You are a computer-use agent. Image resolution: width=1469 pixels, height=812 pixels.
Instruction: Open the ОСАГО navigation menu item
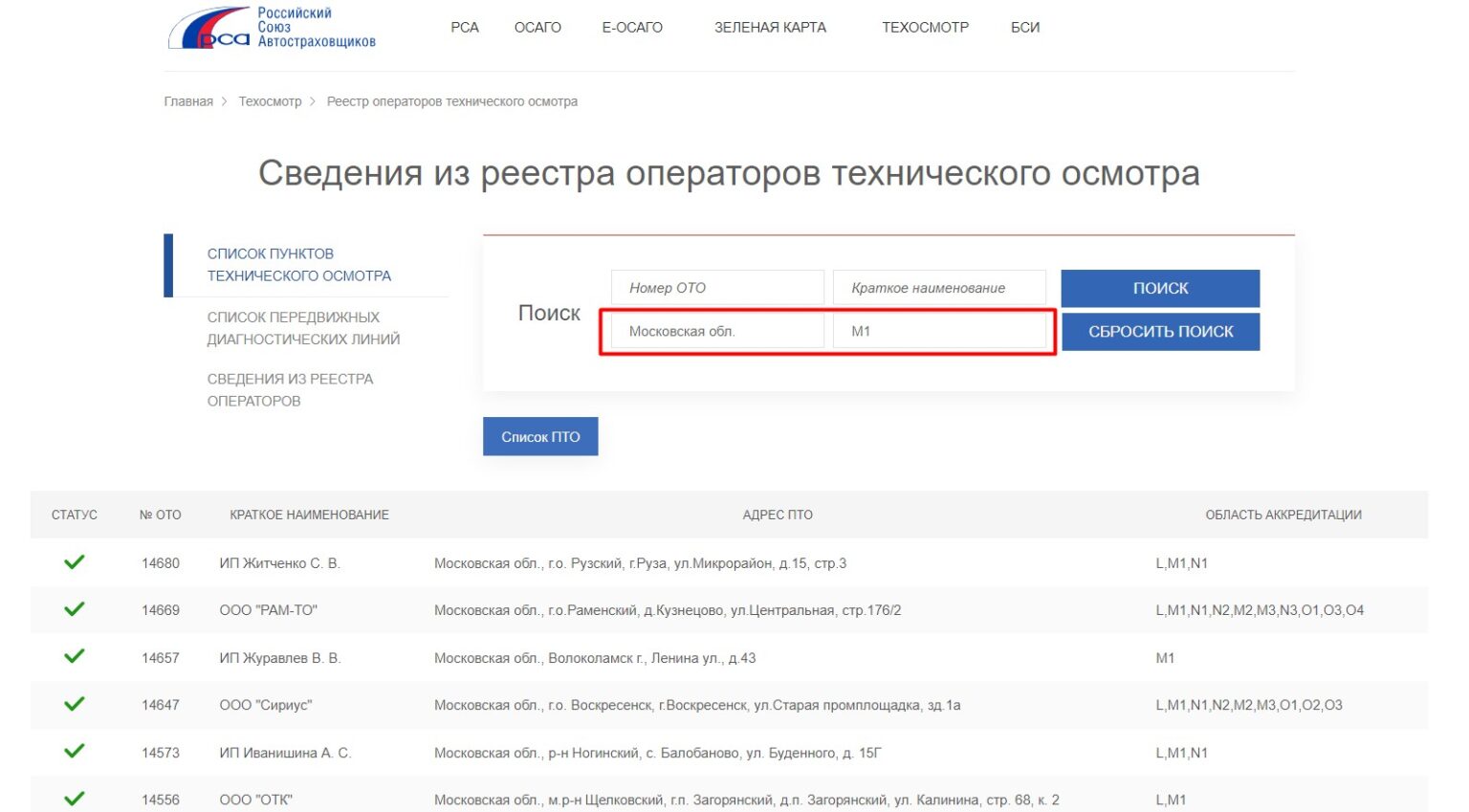[537, 28]
